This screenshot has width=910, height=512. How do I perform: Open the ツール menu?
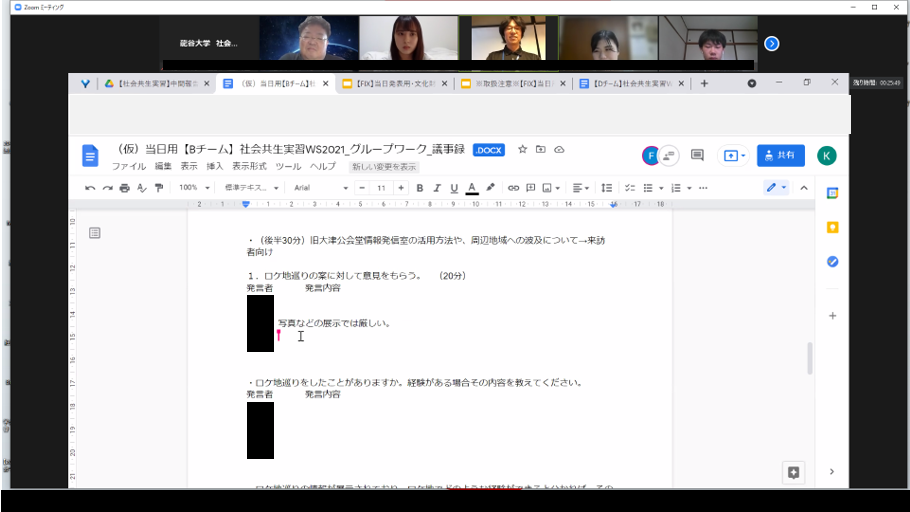click(x=288, y=167)
